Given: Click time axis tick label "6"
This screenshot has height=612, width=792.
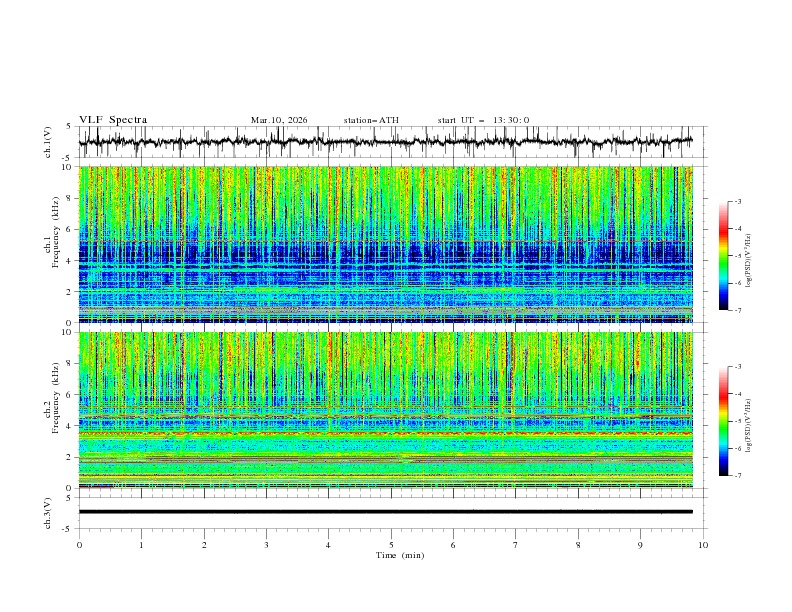Looking at the screenshot, I should tap(453, 545).
